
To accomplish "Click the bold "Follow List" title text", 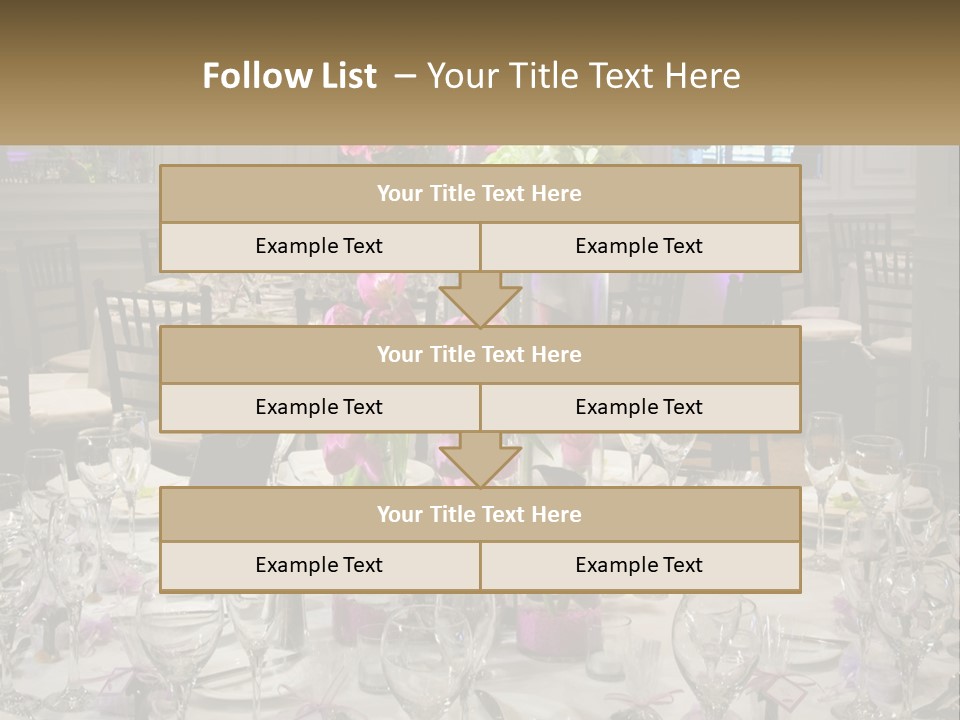I will tap(290, 76).
